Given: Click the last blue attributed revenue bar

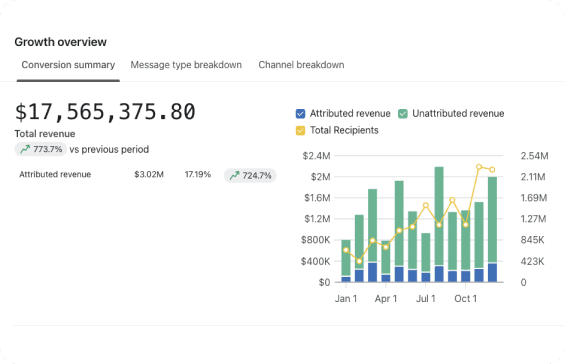Looking at the screenshot, I should click(492, 273).
